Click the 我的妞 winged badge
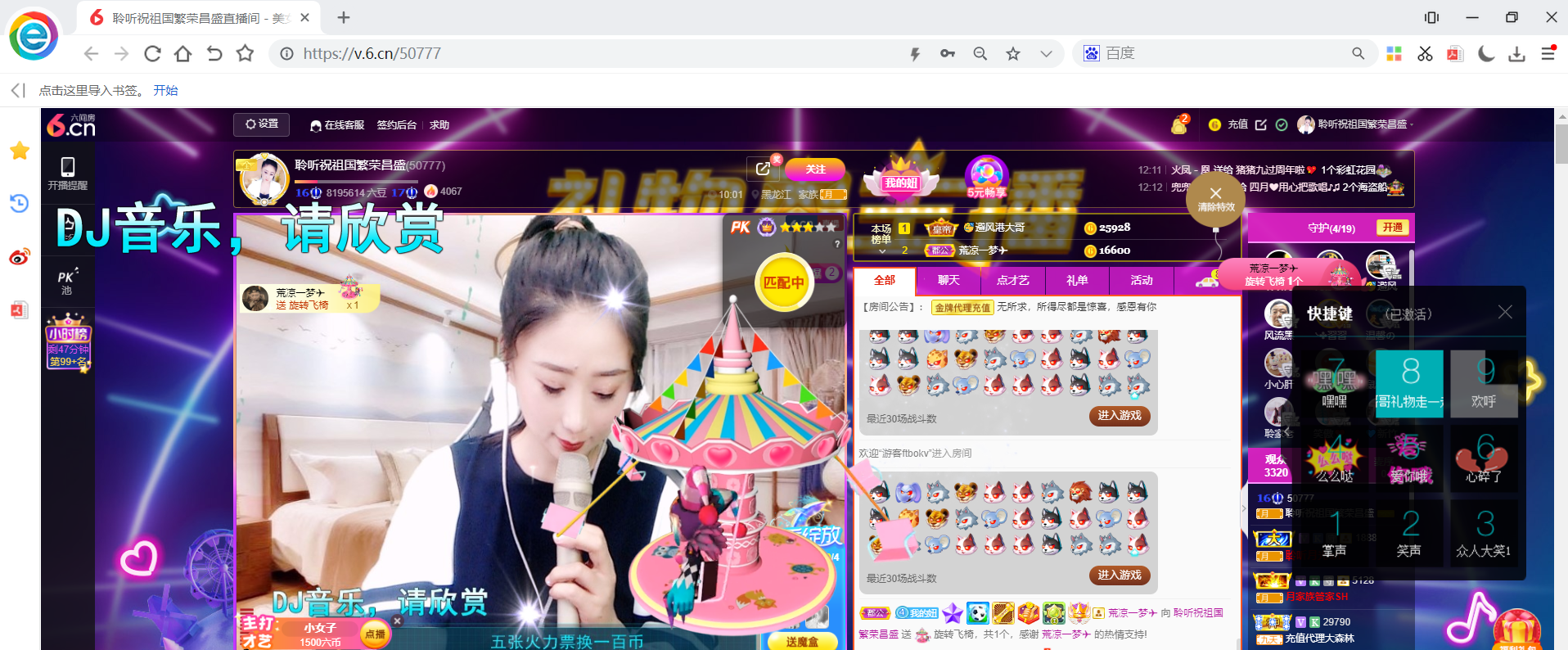The width and height of the screenshot is (1568, 650). 901,178
